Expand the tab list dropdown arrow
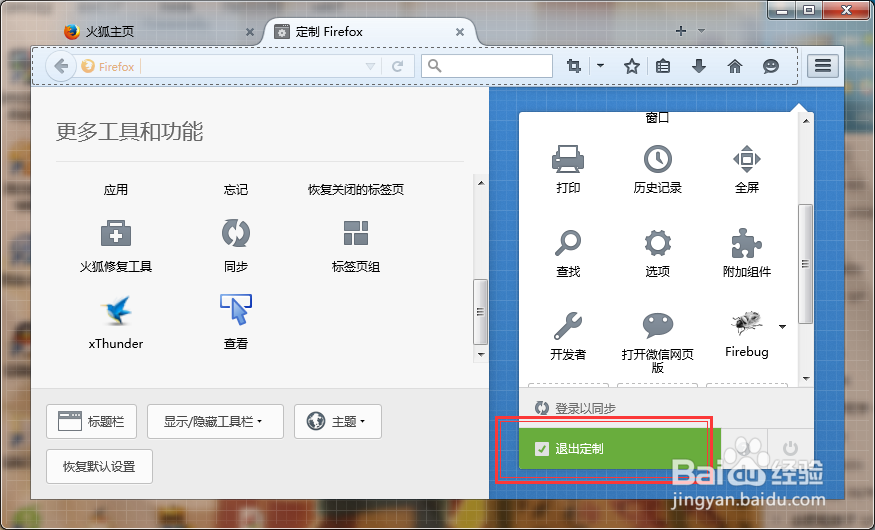Screen dimensions: 875x530 pyautogui.click(x=701, y=31)
